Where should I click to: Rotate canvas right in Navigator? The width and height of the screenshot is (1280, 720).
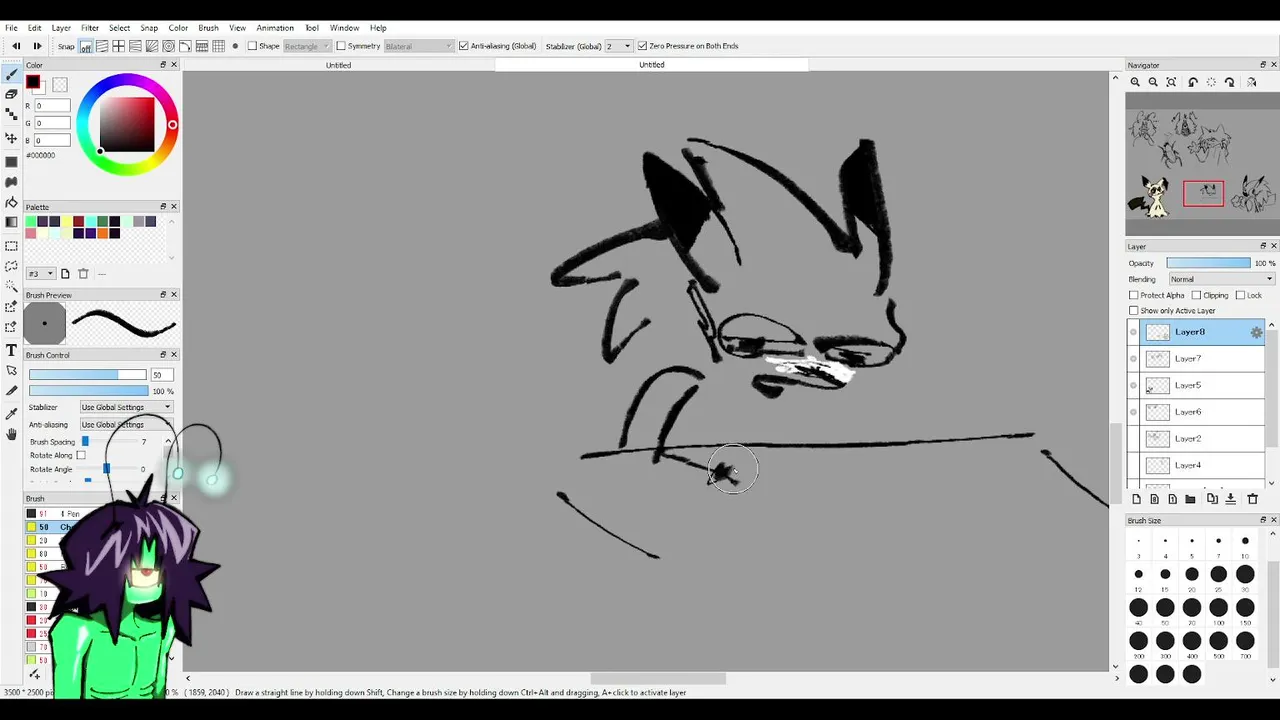point(1230,82)
